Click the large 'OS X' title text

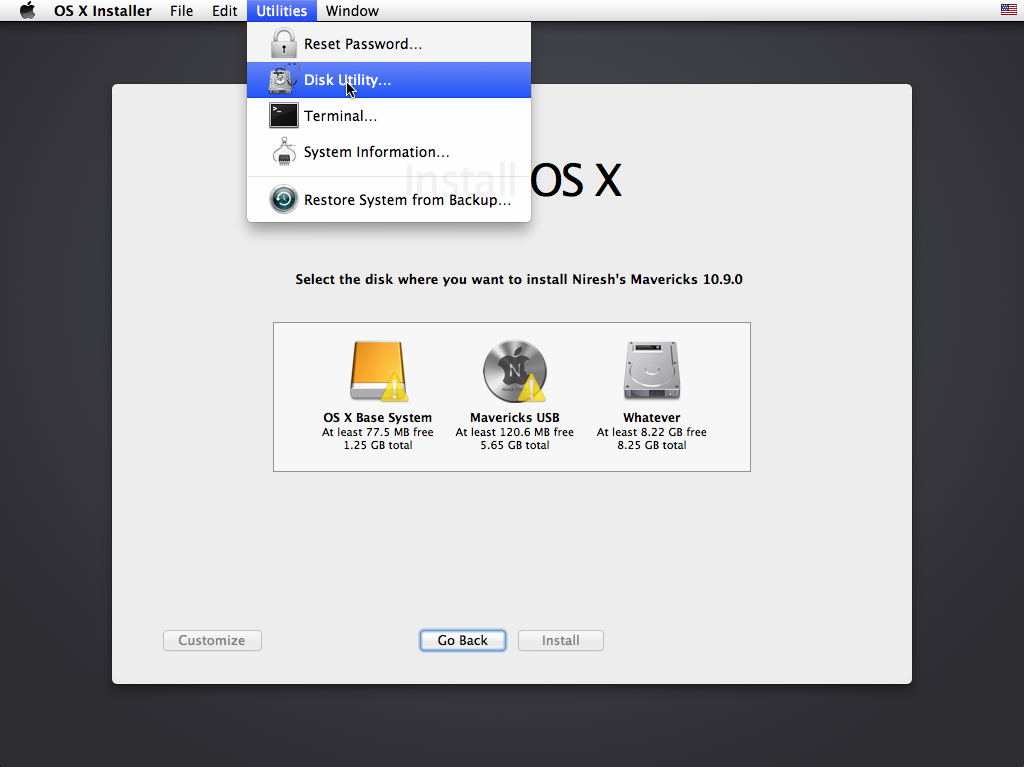[x=575, y=180]
